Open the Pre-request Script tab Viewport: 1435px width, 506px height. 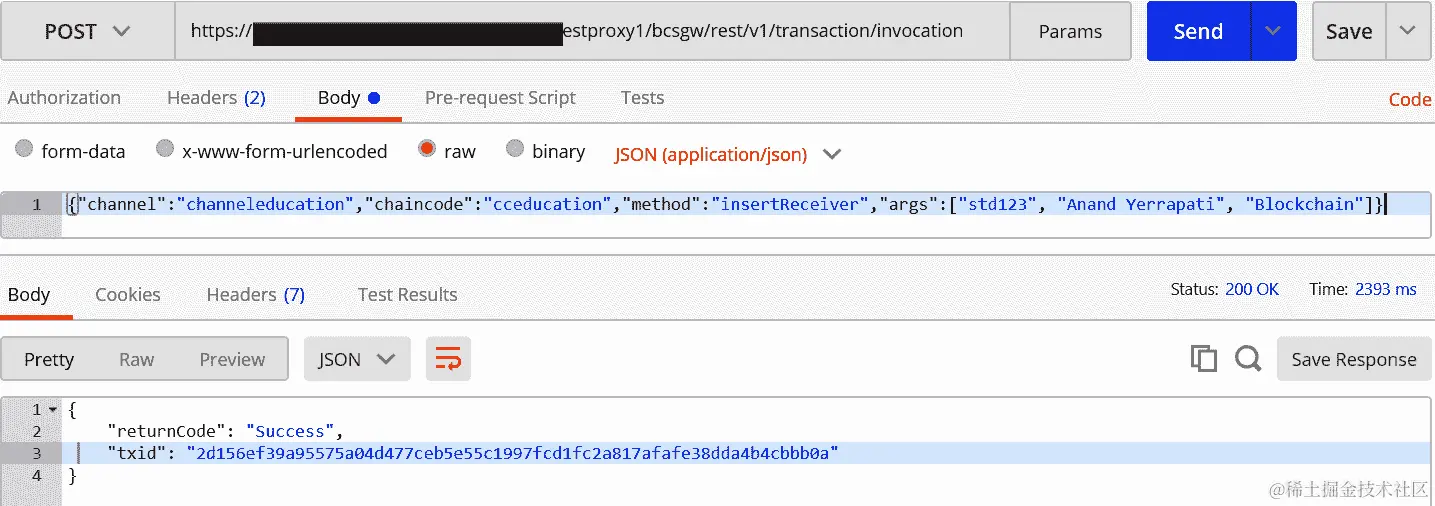[x=500, y=98]
